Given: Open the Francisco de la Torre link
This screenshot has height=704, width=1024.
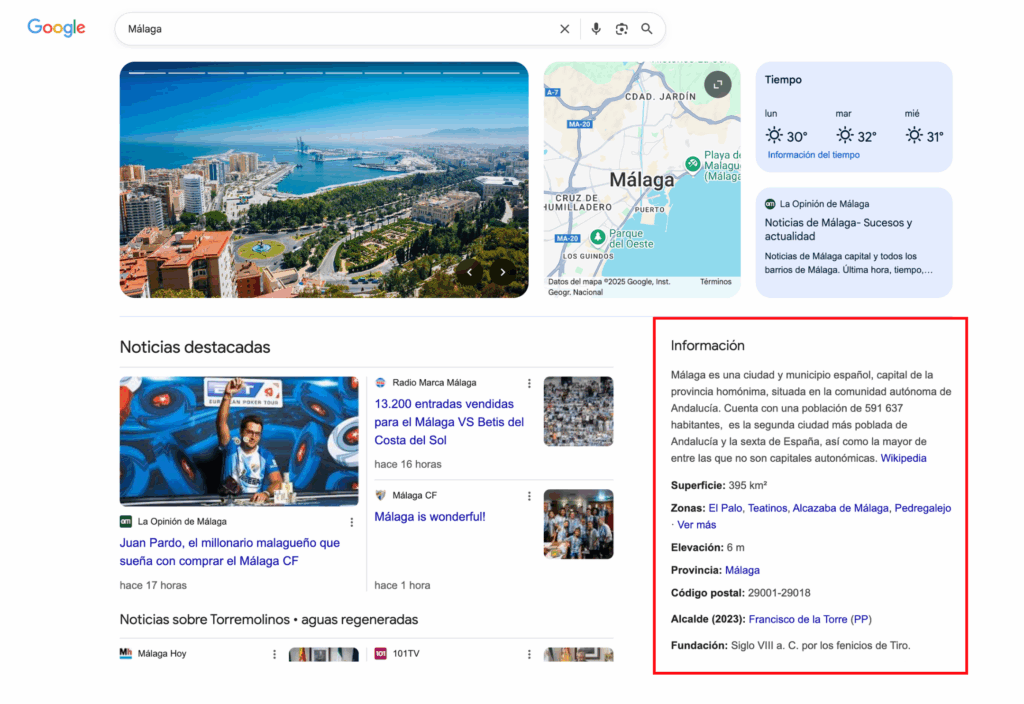Looking at the screenshot, I should click(810, 619).
